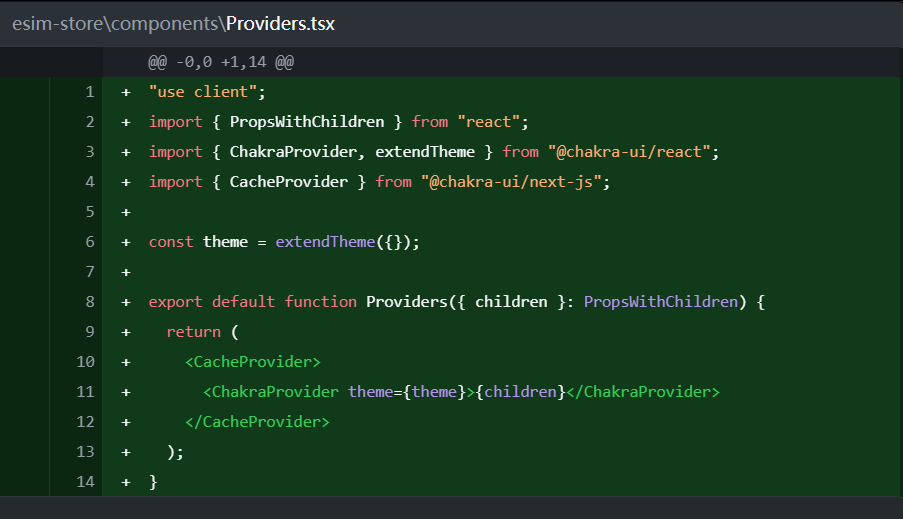Click the plus marker on line 7
Viewport: 903px width, 519px height.
[126, 272]
